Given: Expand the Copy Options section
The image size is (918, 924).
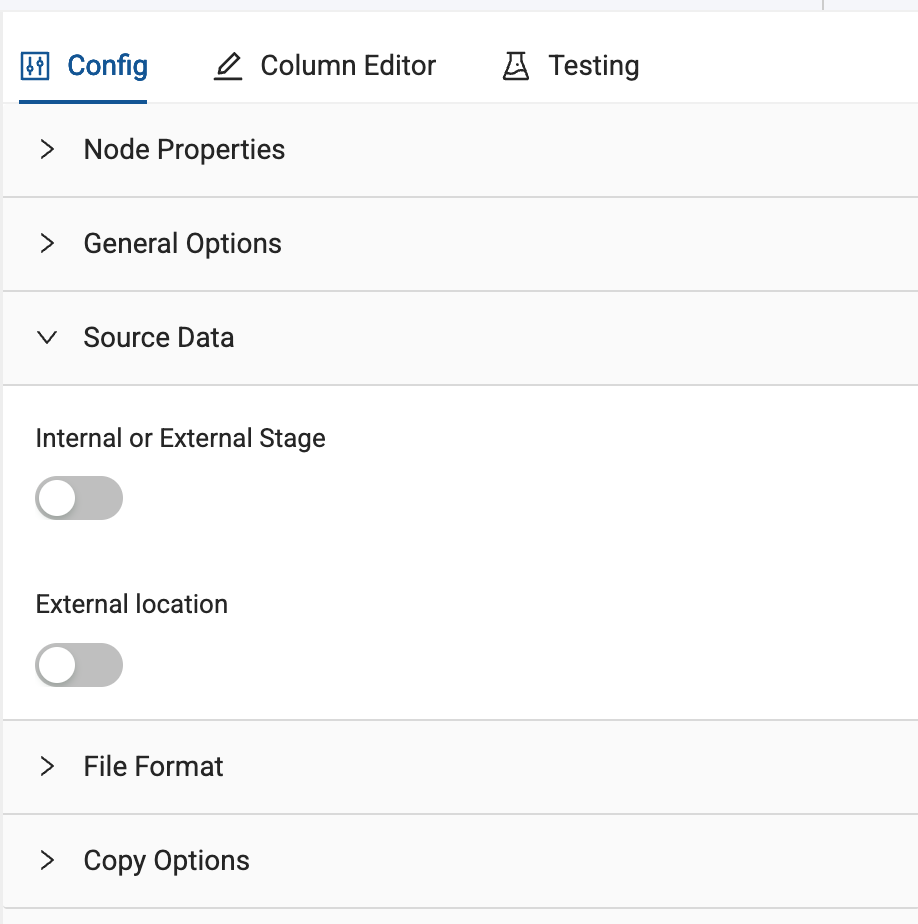Looking at the screenshot, I should (166, 861).
